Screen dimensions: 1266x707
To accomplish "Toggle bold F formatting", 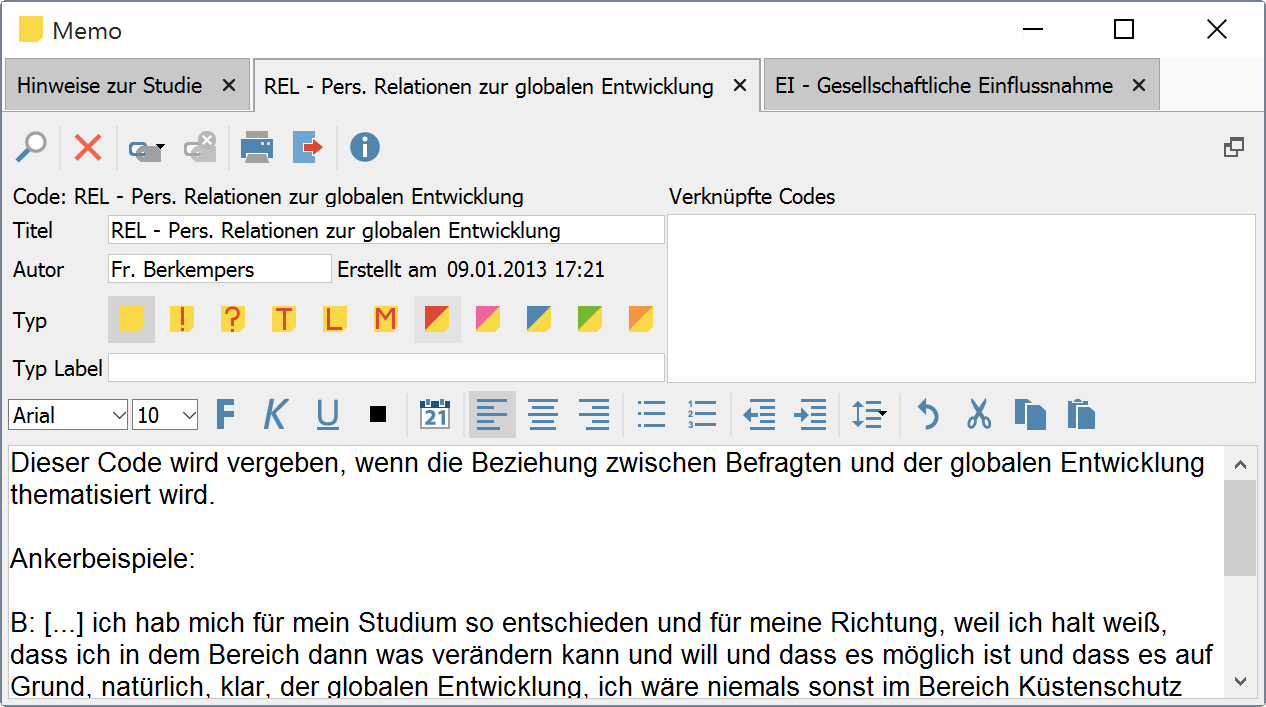I will tap(226, 414).
